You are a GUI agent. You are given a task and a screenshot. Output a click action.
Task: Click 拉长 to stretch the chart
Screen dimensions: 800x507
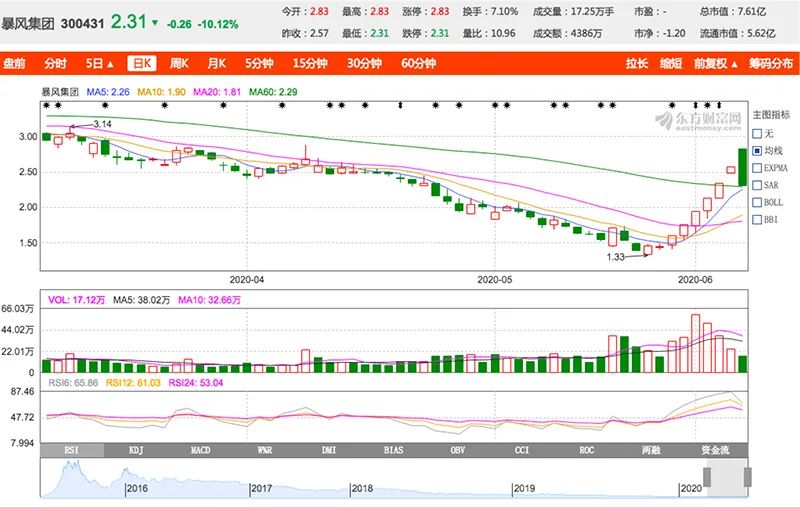click(x=637, y=63)
